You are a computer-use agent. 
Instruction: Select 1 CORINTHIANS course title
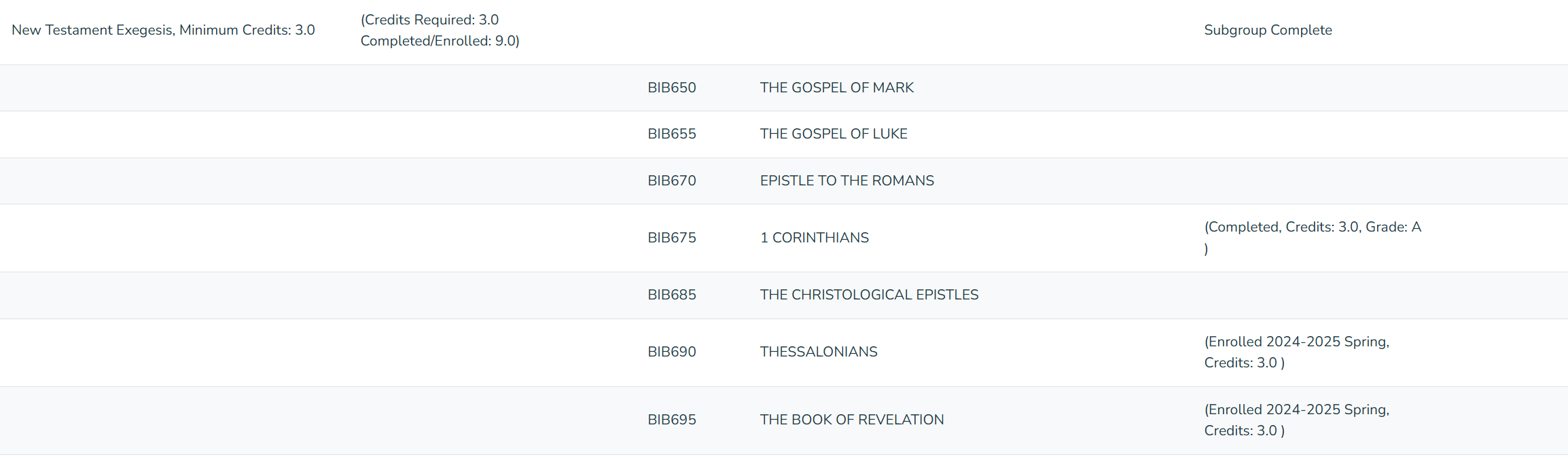814,238
